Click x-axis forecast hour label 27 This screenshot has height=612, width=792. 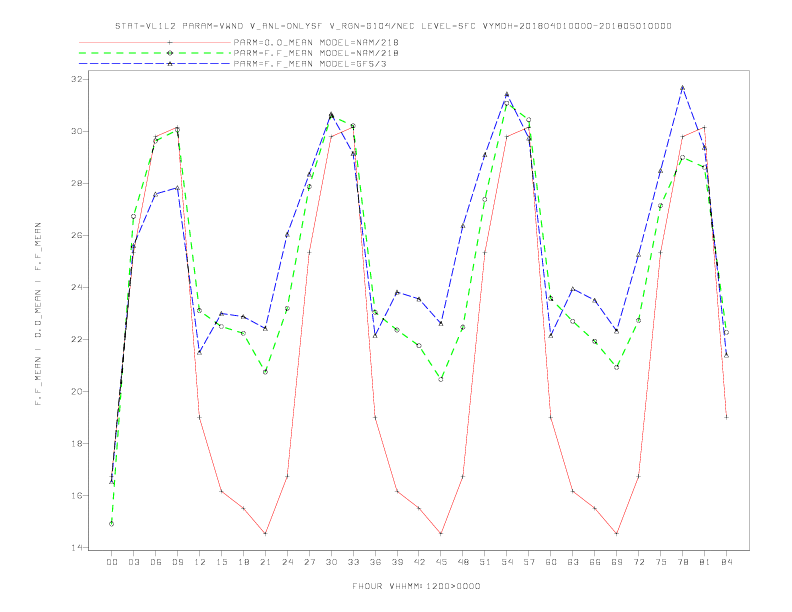point(309,562)
